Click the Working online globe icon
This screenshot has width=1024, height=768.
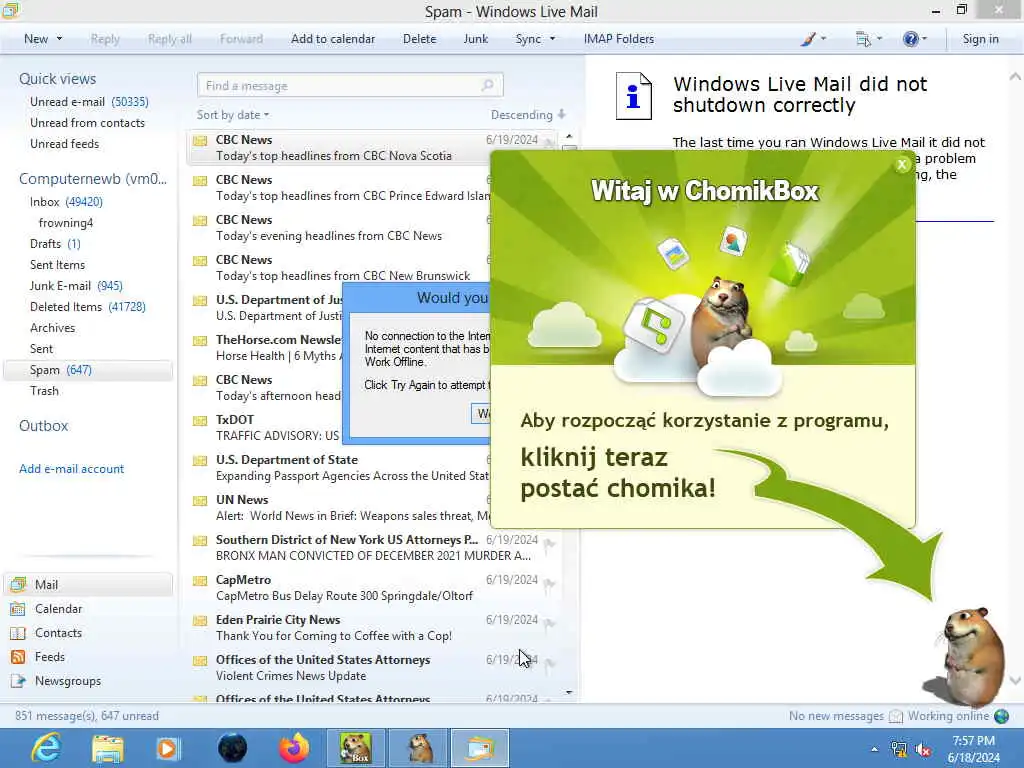click(x=1001, y=716)
